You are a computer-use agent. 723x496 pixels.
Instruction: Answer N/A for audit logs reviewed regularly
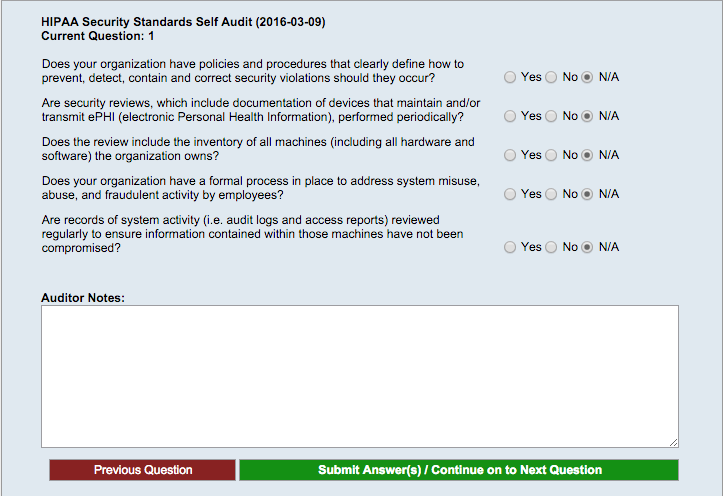click(587, 247)
